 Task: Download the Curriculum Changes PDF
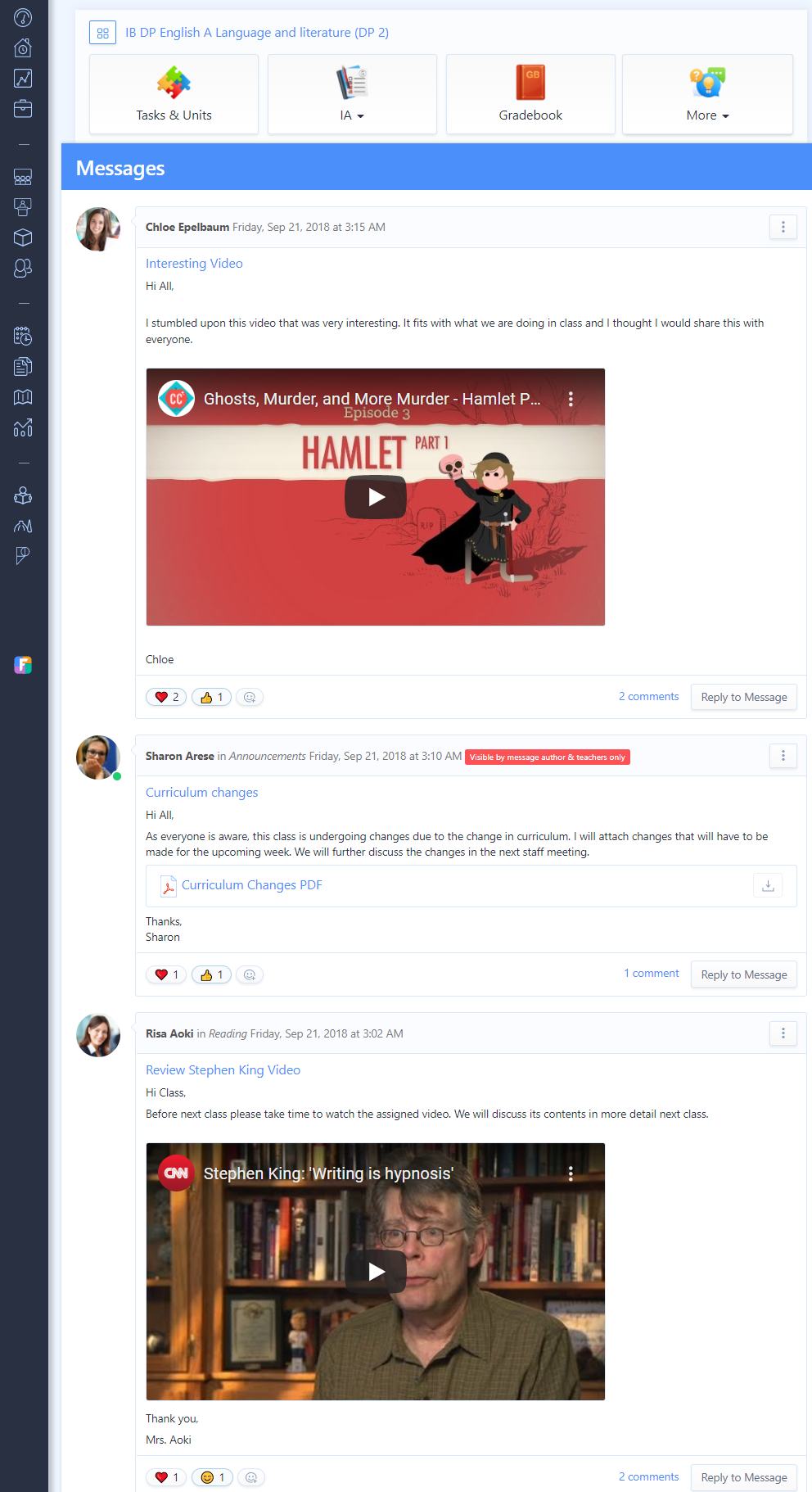point(768,885)
